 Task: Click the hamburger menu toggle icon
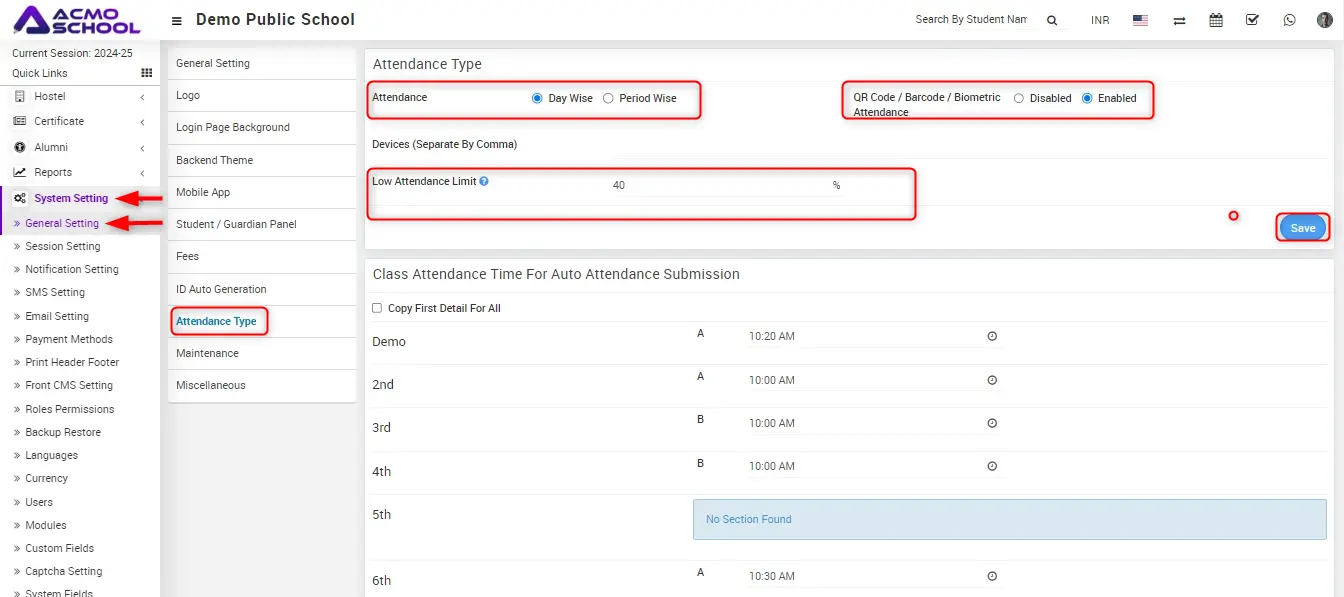(177, 21)
